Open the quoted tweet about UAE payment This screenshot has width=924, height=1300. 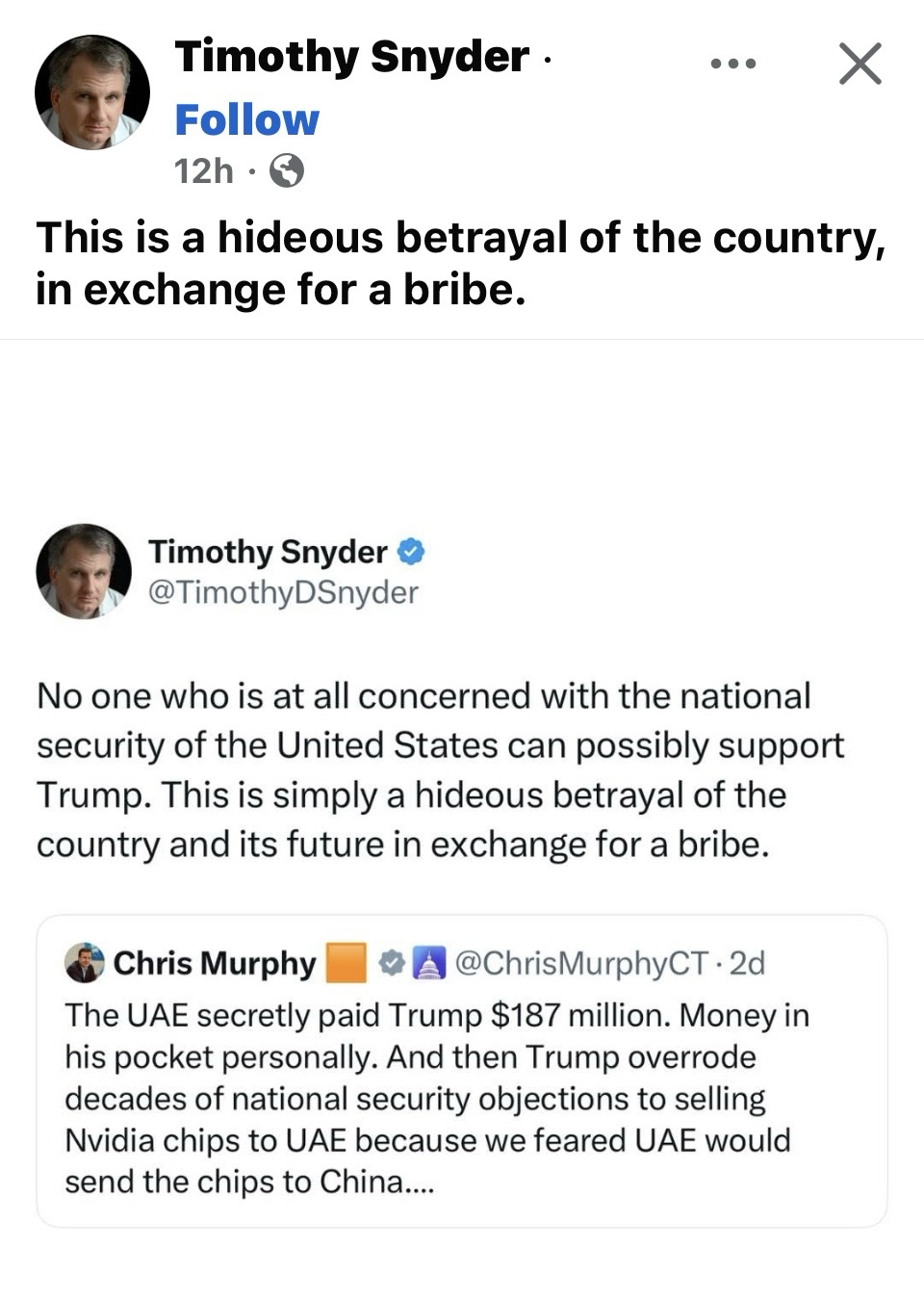click(462, 1098)
